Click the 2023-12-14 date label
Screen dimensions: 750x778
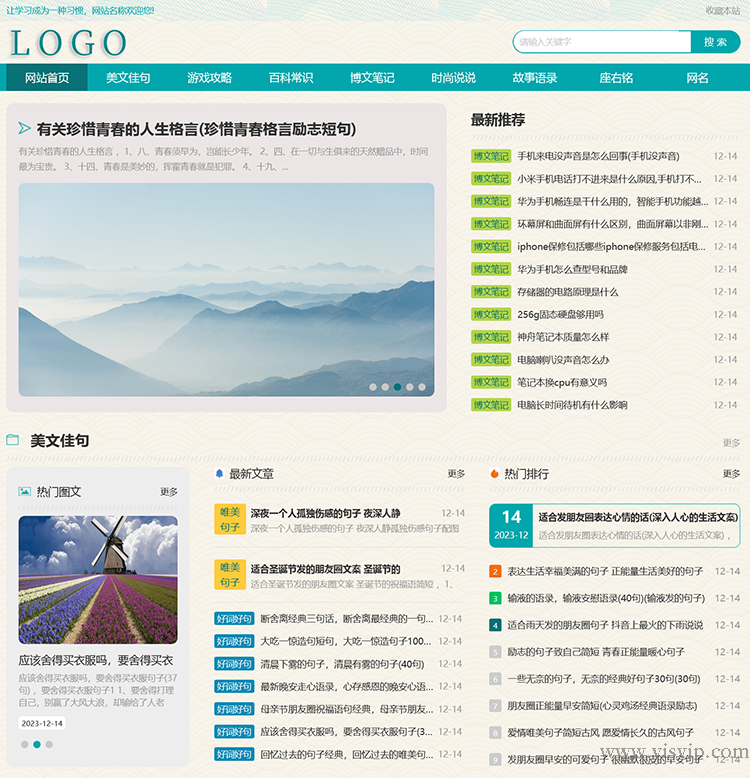[x=42, y=723]
